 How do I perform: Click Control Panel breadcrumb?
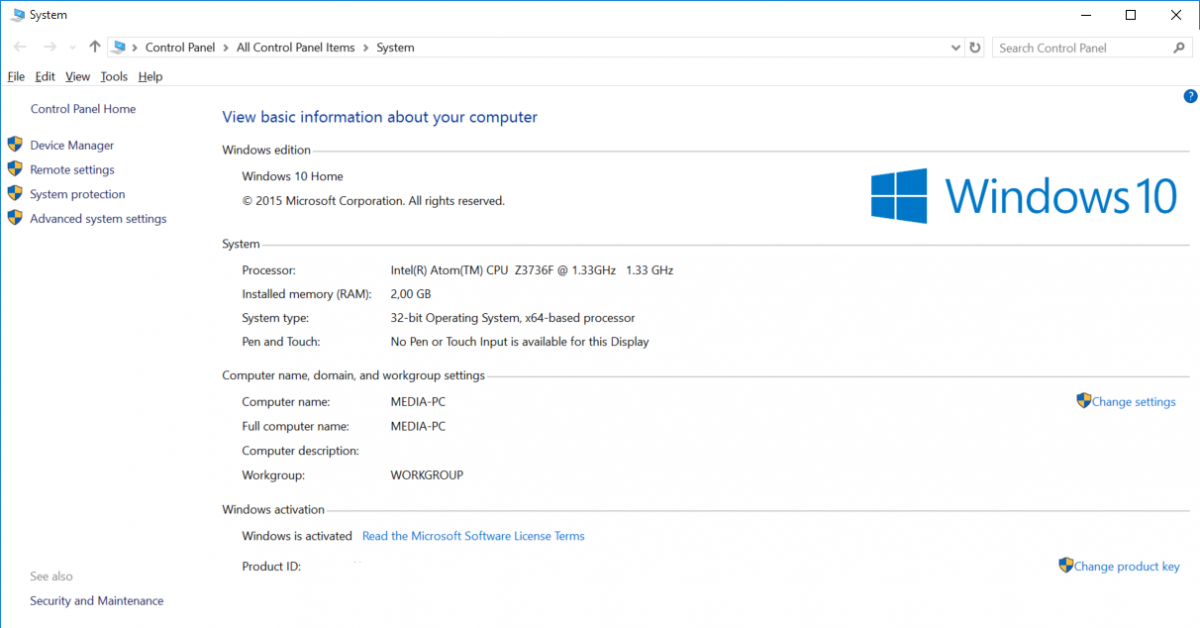(180, 47)
